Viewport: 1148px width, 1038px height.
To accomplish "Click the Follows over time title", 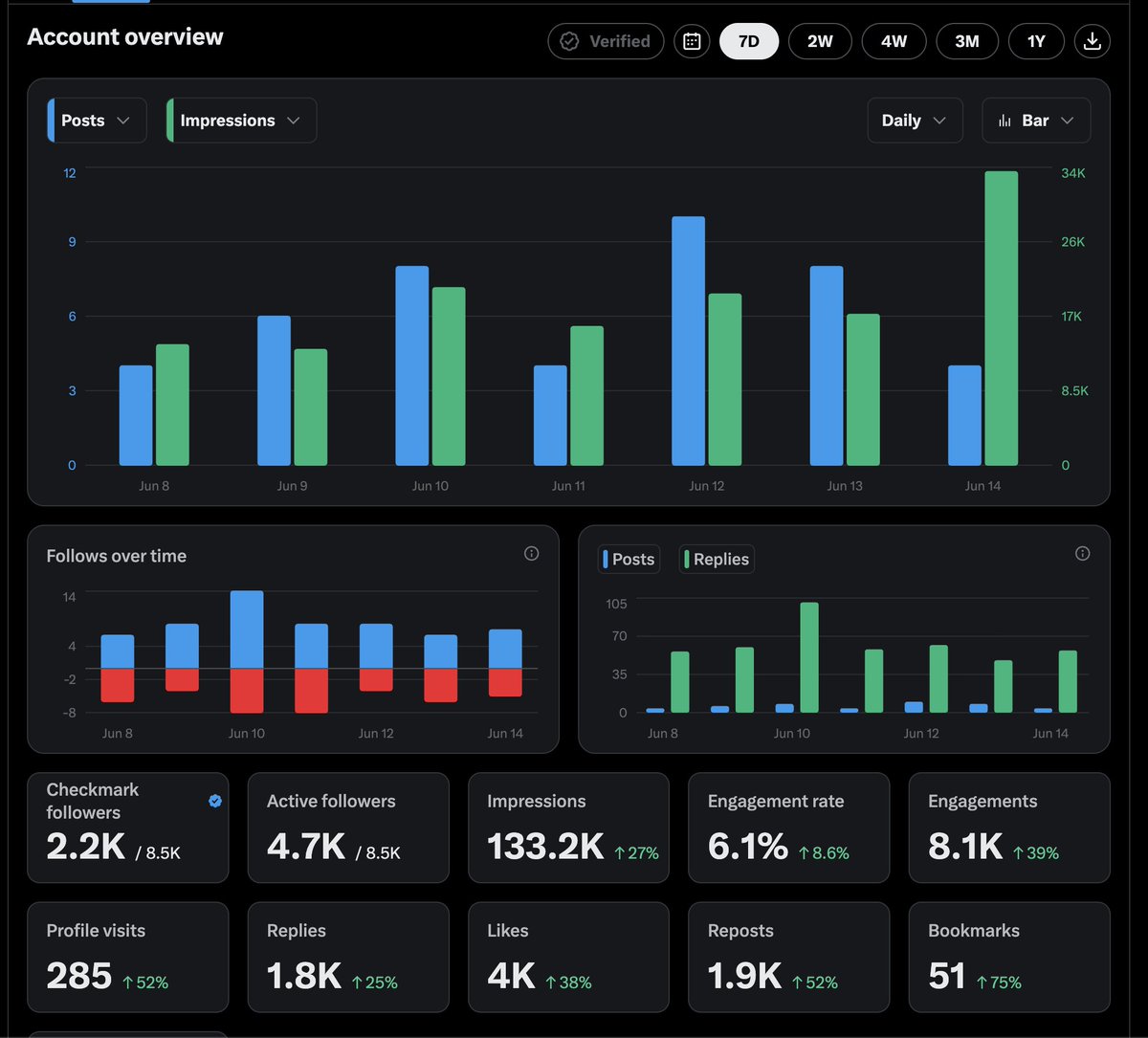I will [x=117, y=556].
